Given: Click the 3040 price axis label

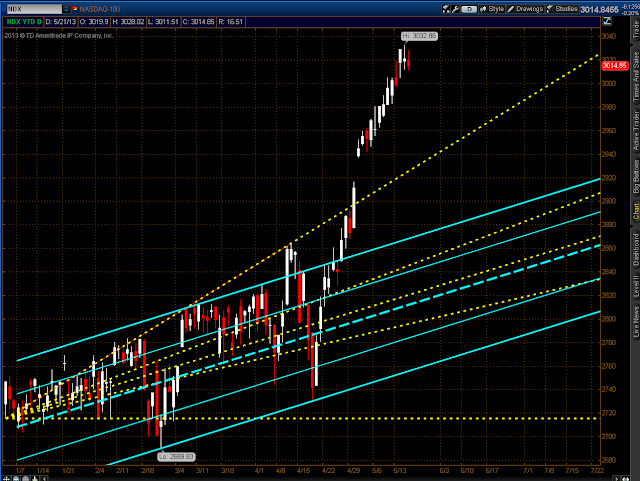Looking at the screenshot, I should 609,36.
